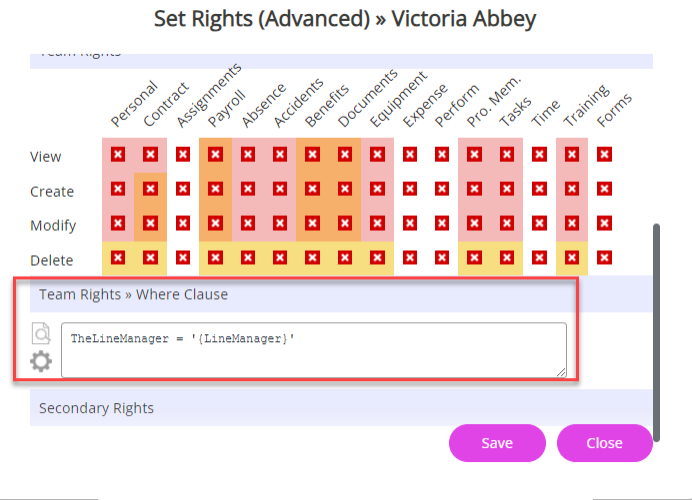
Task: Click the Save button
Action: [497, 443]
